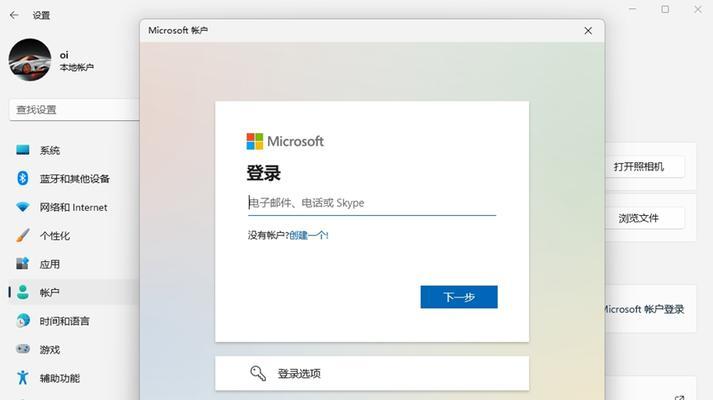Click the game controller icon
Viewport: 713px width, 400px height.
23,349
